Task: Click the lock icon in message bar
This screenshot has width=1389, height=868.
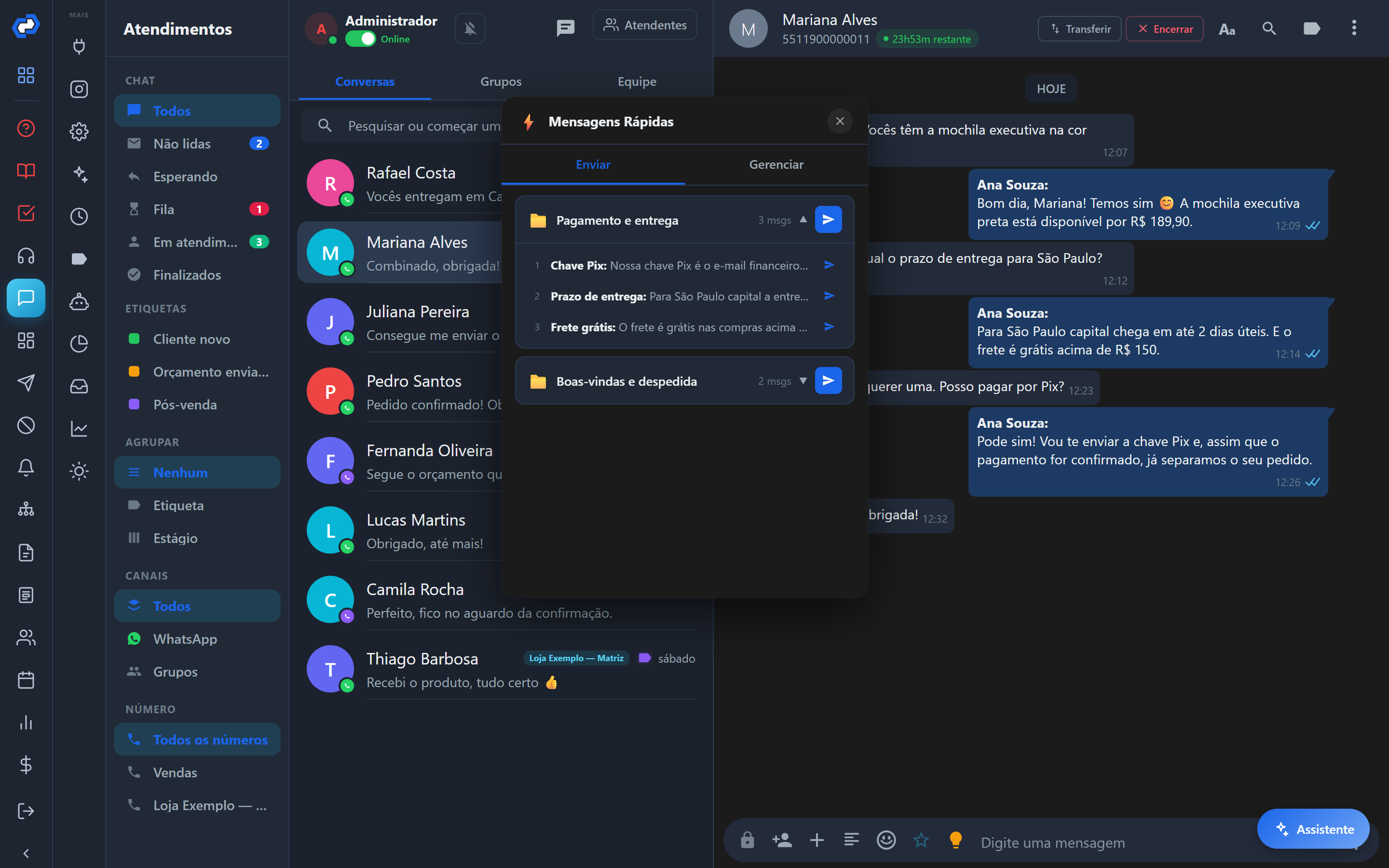Action: click(x=747, y=841)
